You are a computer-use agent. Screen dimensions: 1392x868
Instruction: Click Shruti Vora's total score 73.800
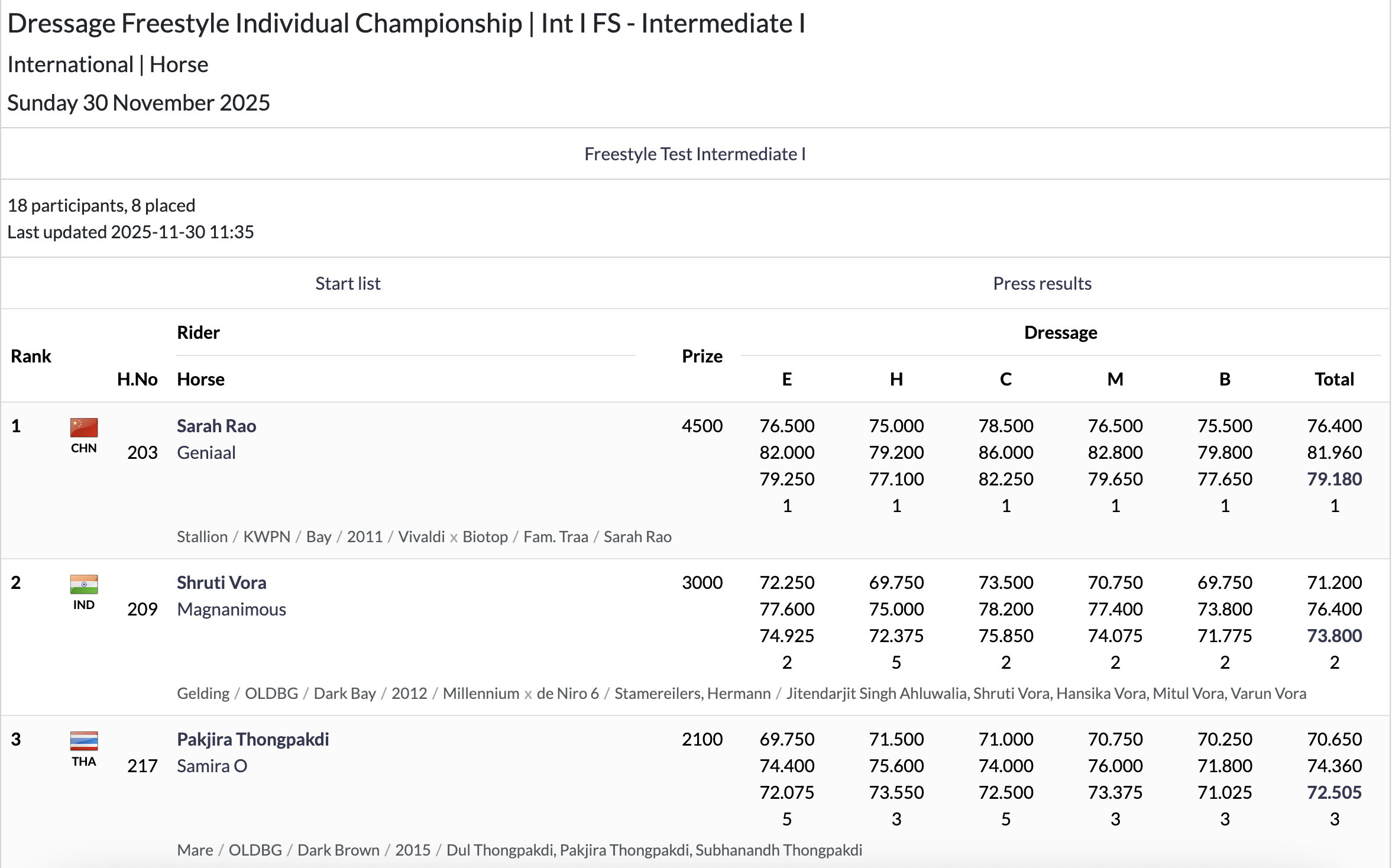pyautogui.click(x=1334, y=636)
